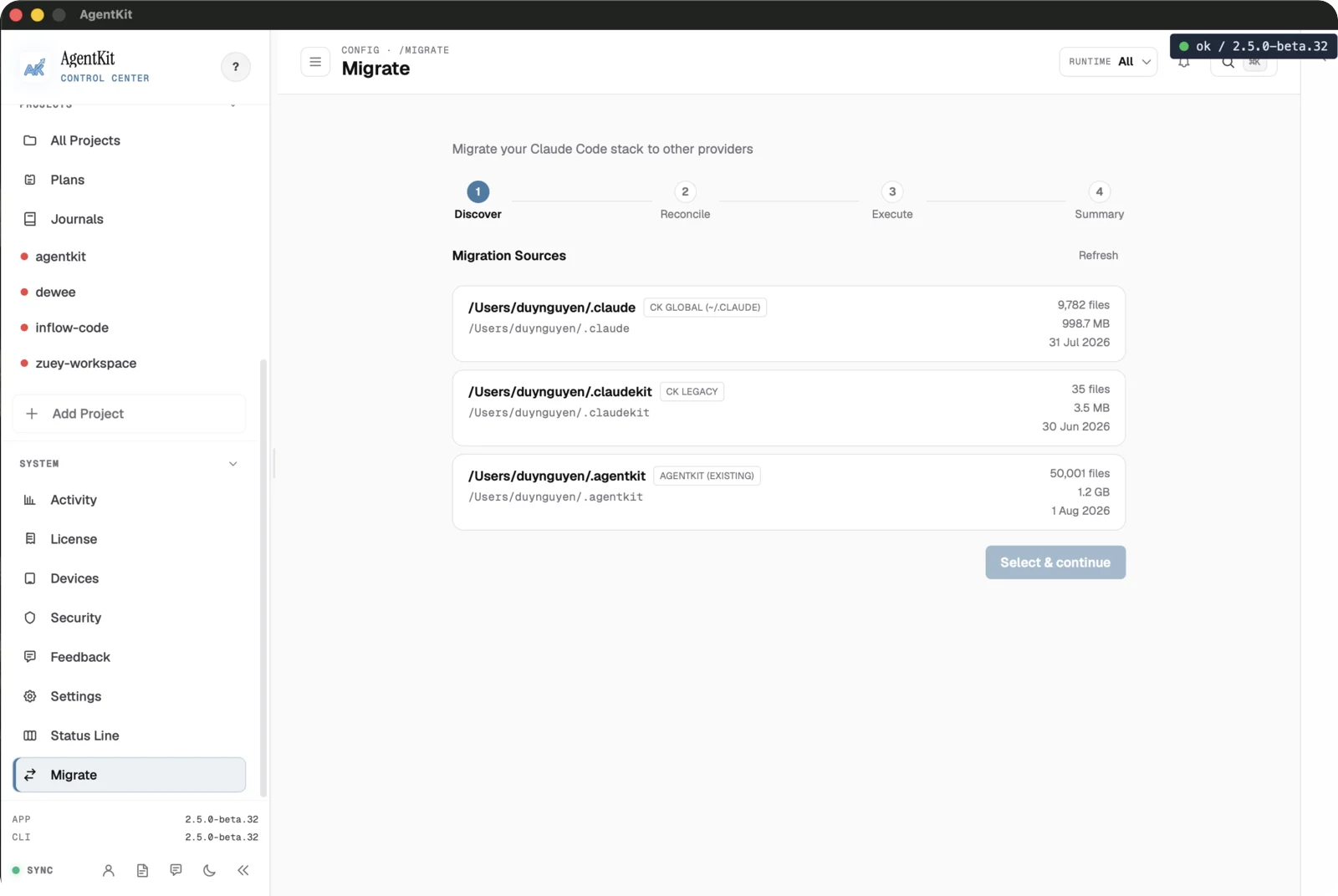Image resolution: width=1338 pixels, height=896 pixels.
Task: Click the 9,782 files count
Action: [x=1083, y=305]
